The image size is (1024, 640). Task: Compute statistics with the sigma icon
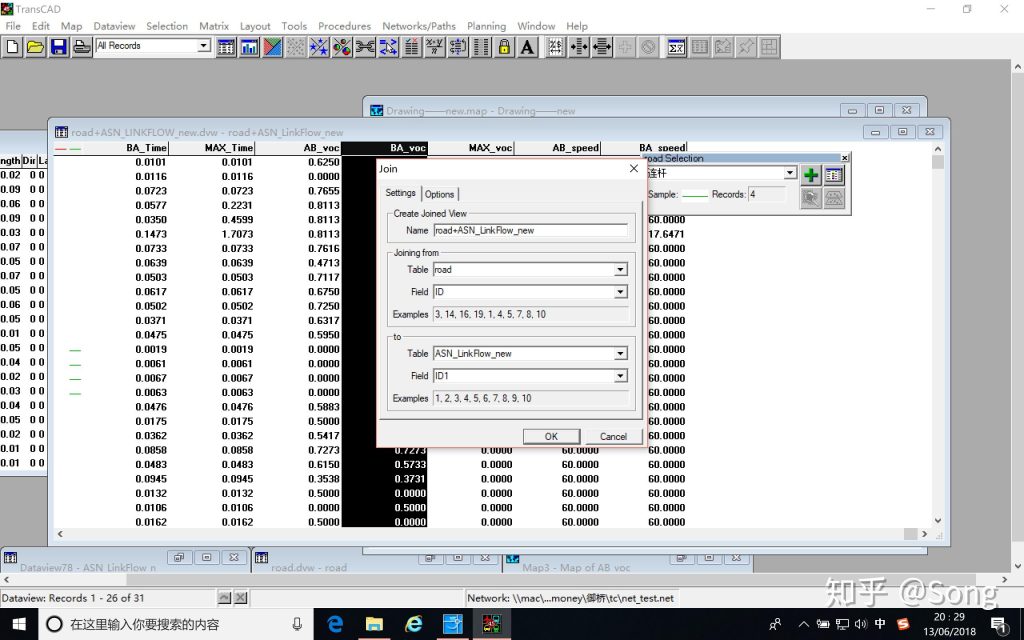pyautogui.click(x=677, y=47)
